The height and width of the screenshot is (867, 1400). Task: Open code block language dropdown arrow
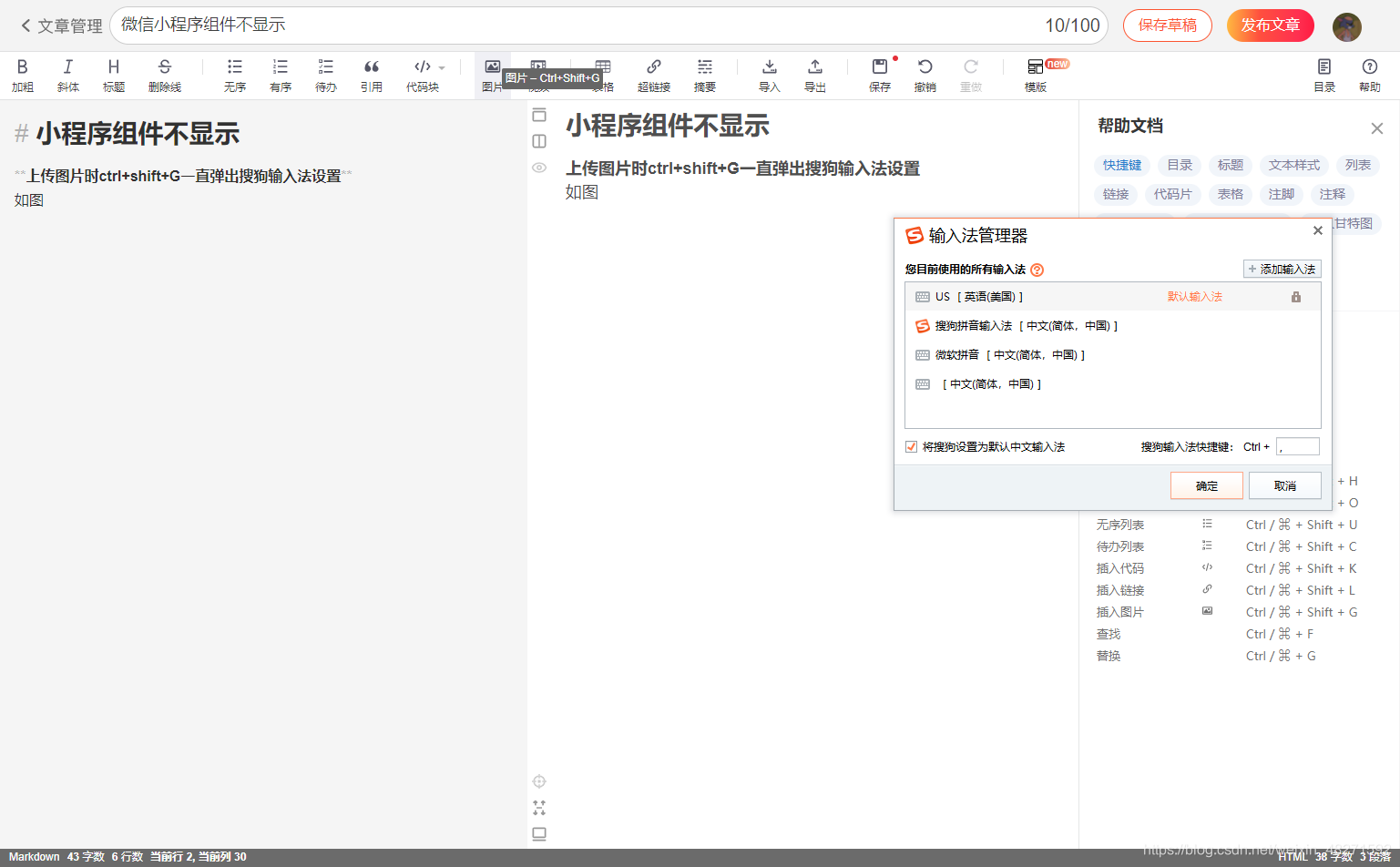442,67
